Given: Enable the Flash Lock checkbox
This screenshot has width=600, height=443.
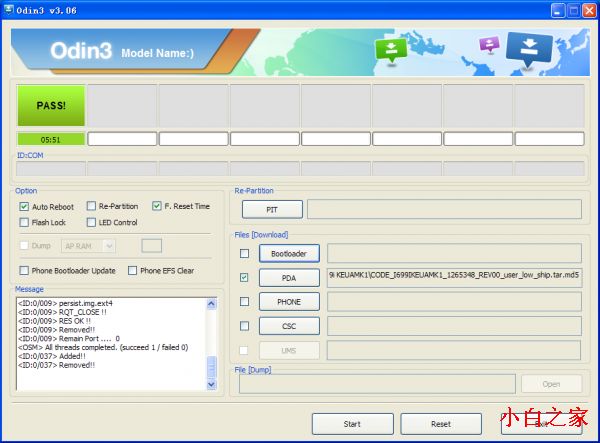Looking at the screenshot, I should tap(24, 222).
